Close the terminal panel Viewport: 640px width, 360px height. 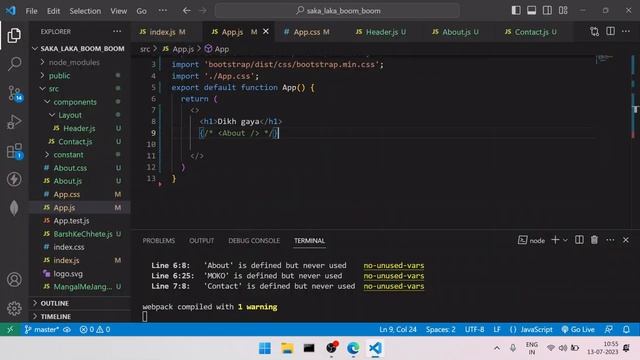(626, 240)
